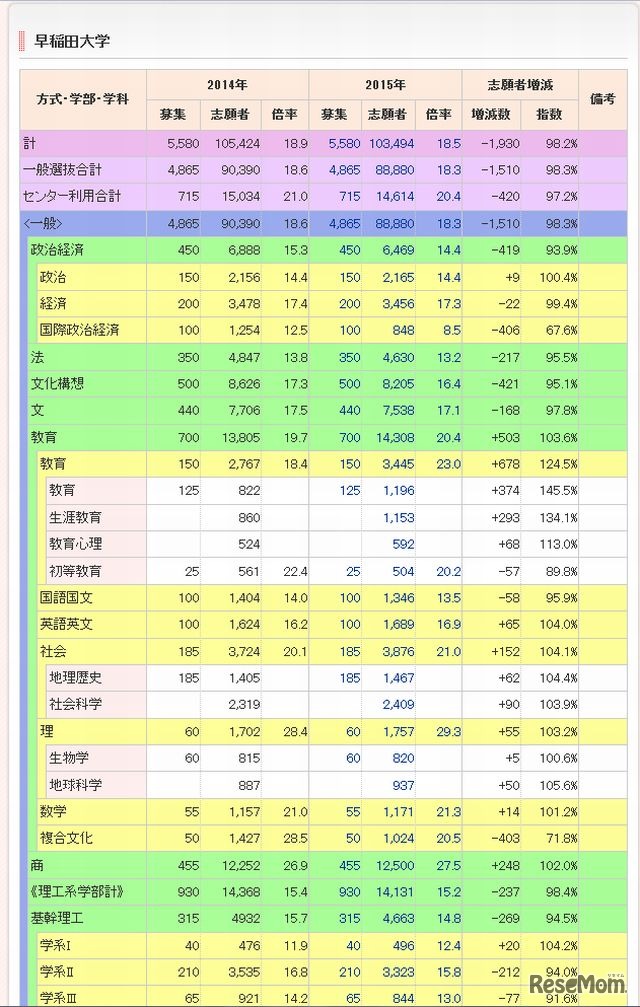This screenshot has width=640, height=1007.
Task: Select the 複合文化 row label
Action: click(x=66, y=838)
